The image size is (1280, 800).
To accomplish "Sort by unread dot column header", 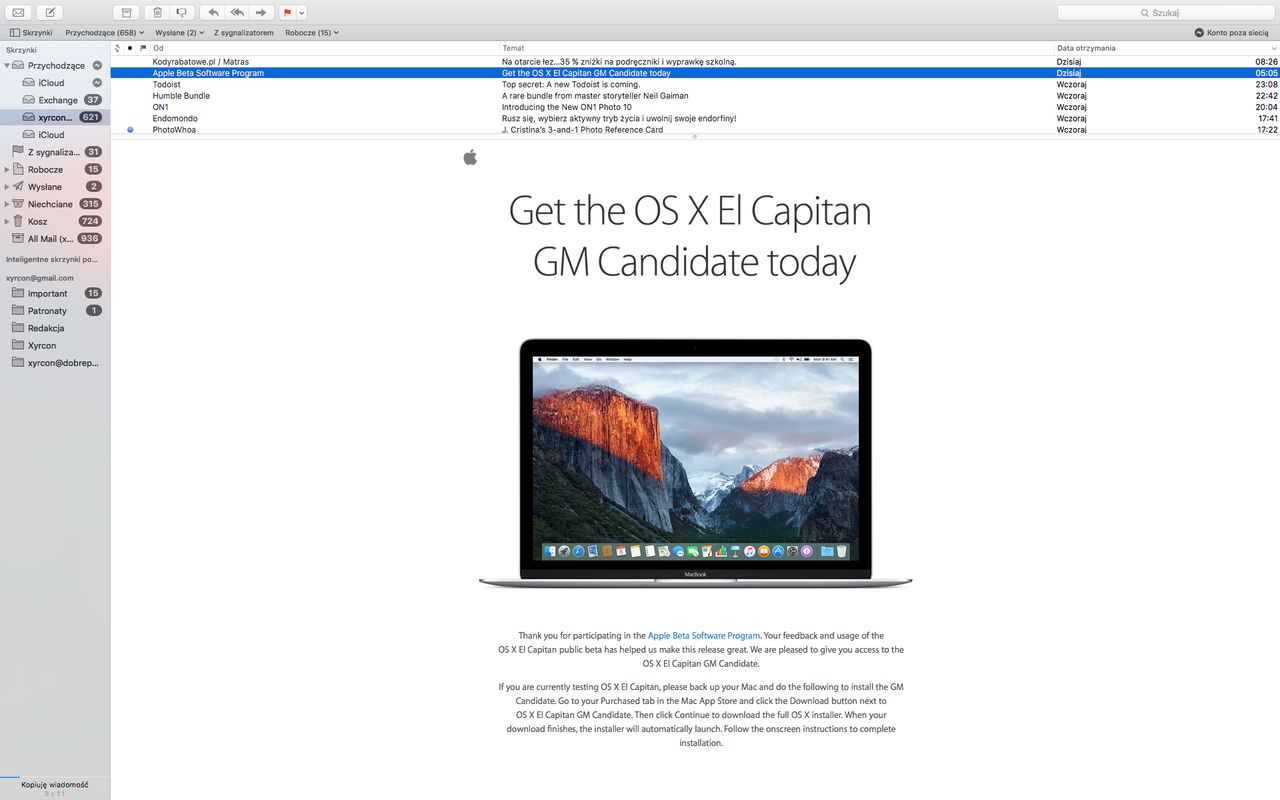I will (x=130, y=48).
